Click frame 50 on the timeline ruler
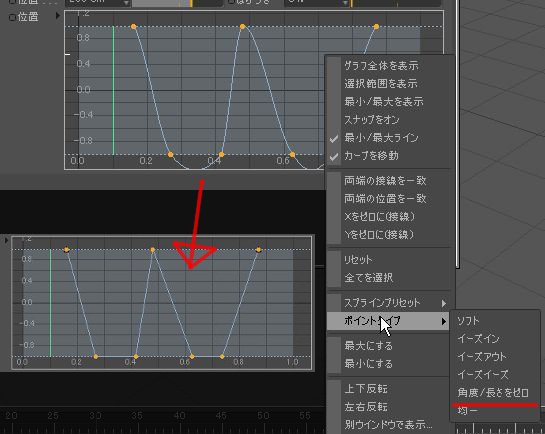This screenshot has width=545, height=434. pos(263,416)
